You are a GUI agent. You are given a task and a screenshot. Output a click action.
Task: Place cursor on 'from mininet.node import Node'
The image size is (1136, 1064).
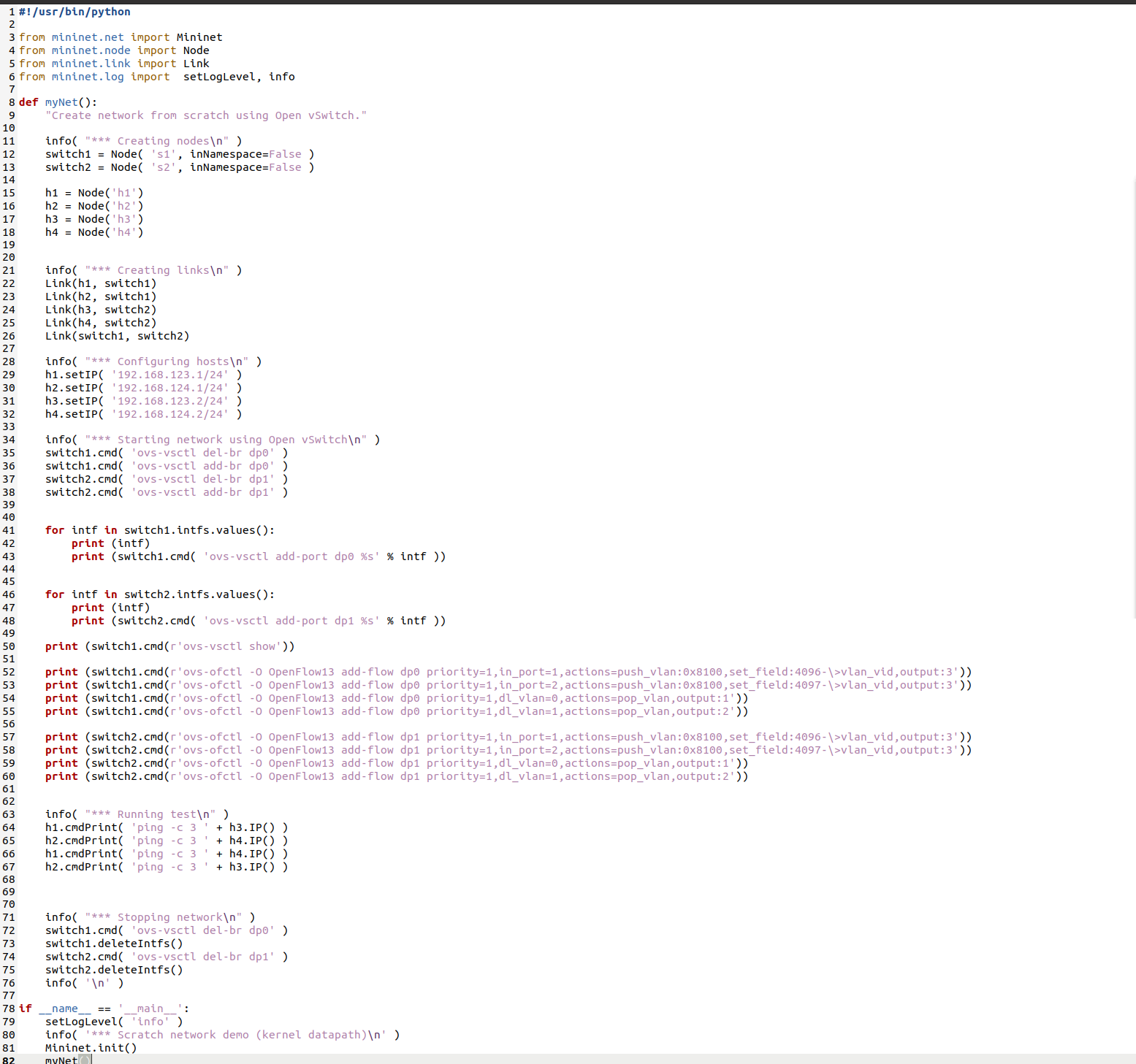click(114, 50)
